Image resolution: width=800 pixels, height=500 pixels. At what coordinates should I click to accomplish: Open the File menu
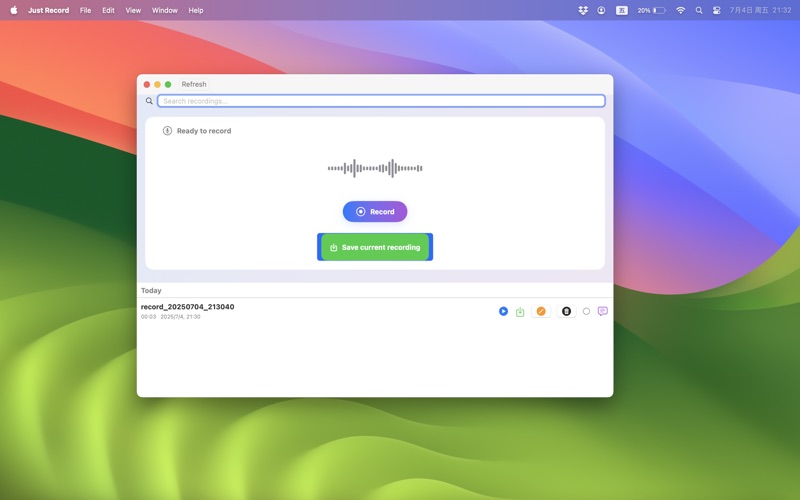85,10
